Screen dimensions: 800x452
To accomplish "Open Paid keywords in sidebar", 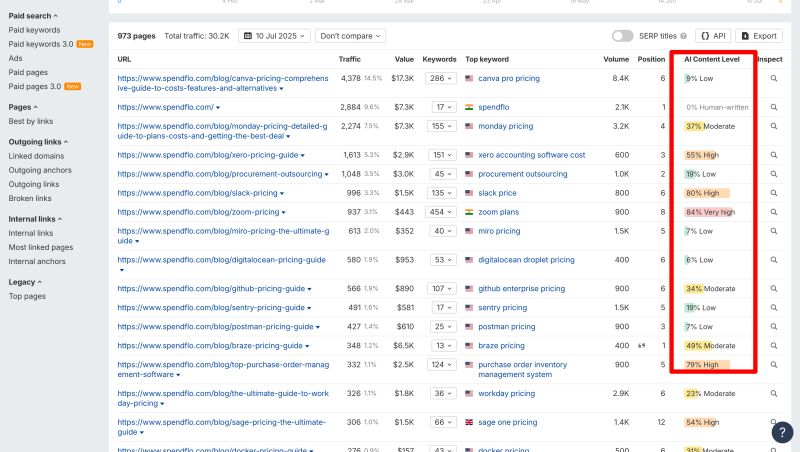I will 34,30.
